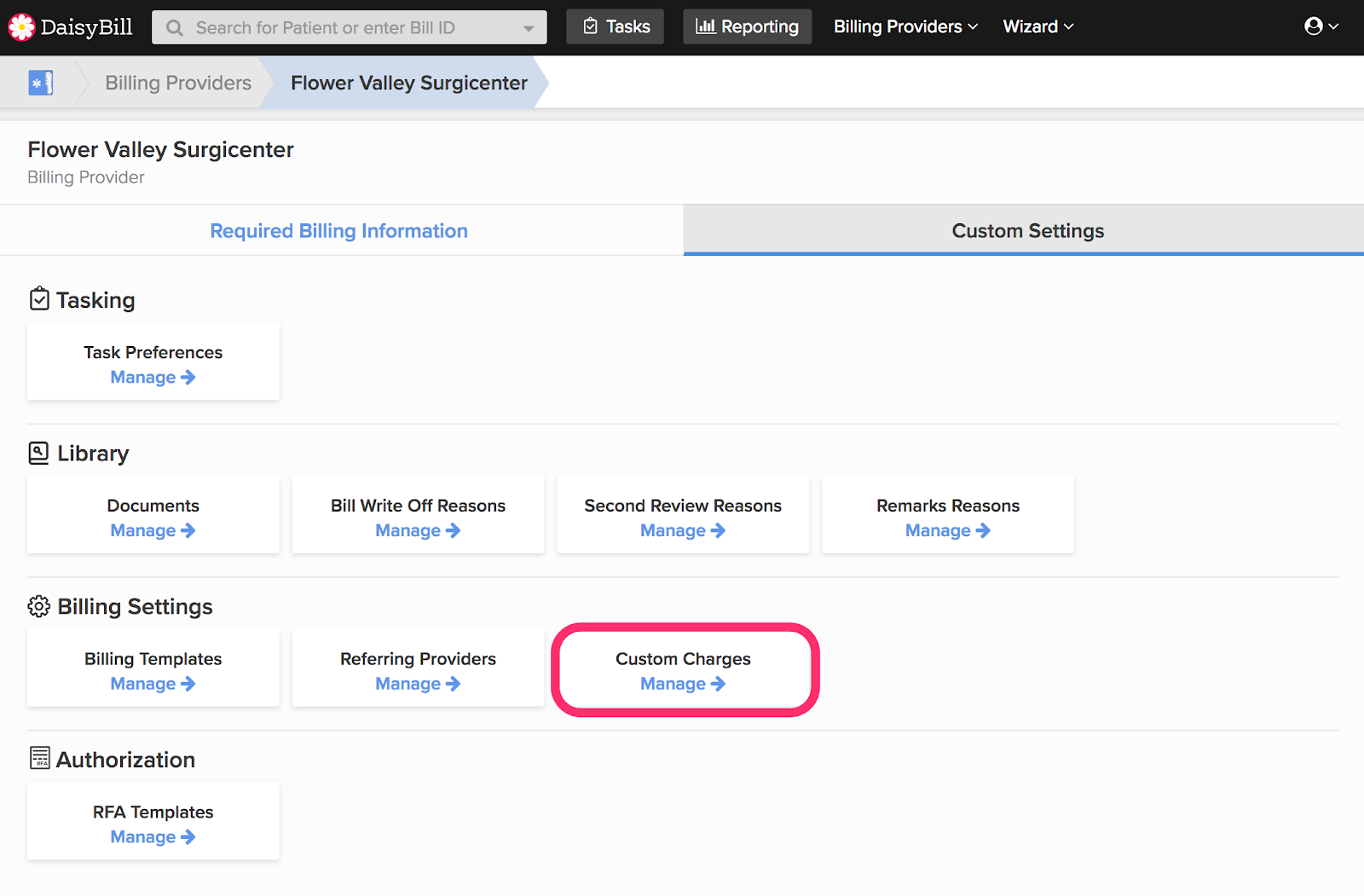This screenshot has width=1364, height=896.
Task: Click the patient or Bill ID search field
Action: (x=350, y=27)
